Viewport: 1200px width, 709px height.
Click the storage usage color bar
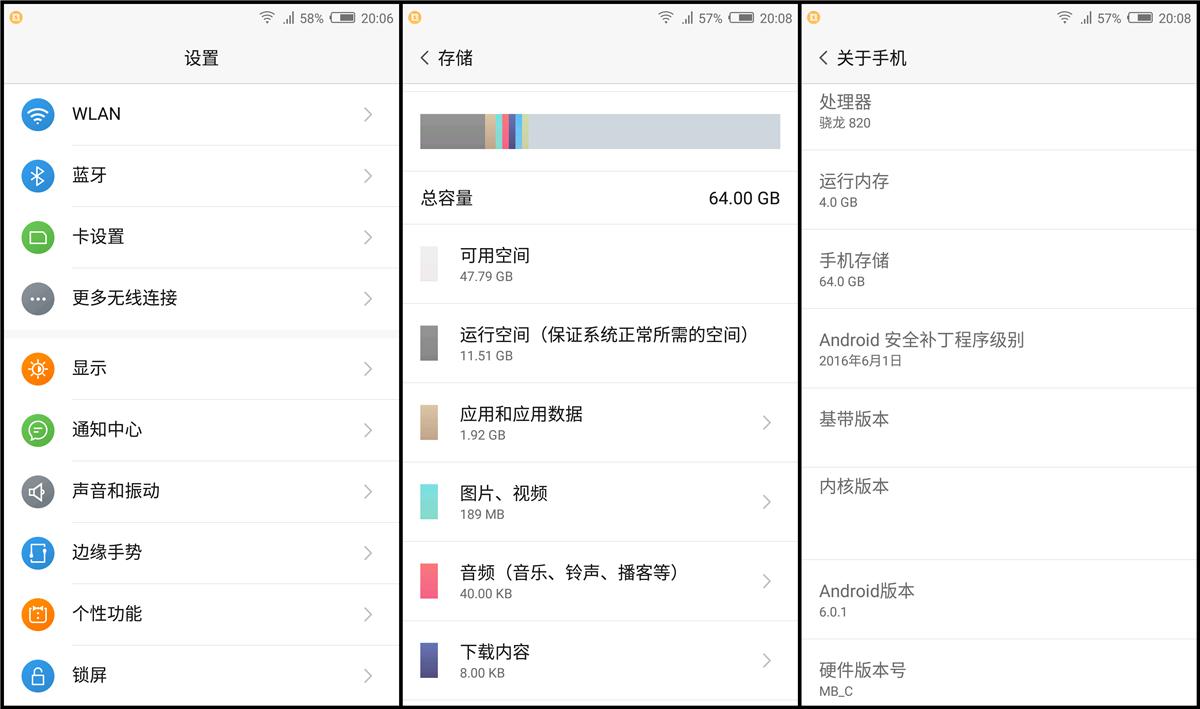[600, 131]
